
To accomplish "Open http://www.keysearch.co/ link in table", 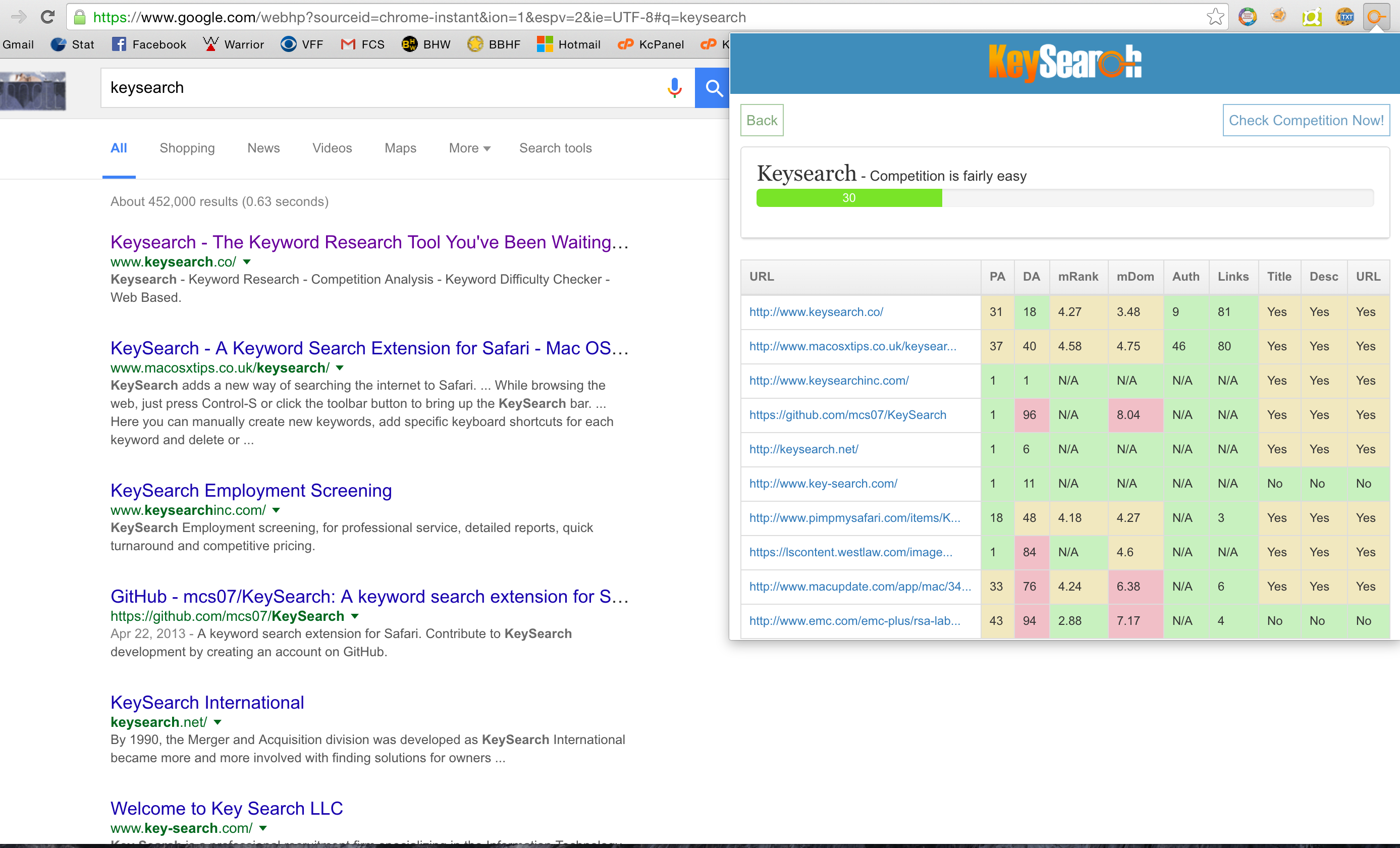I will point(816,311).
